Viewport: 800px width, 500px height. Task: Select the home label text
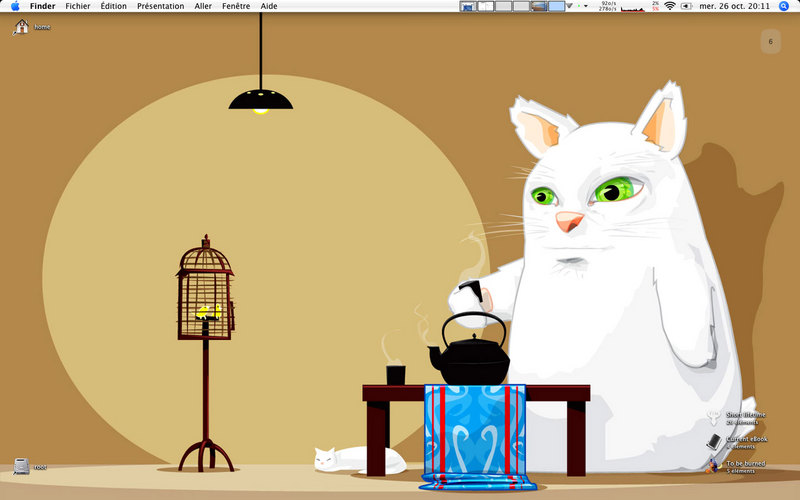(x=42, y=27)
